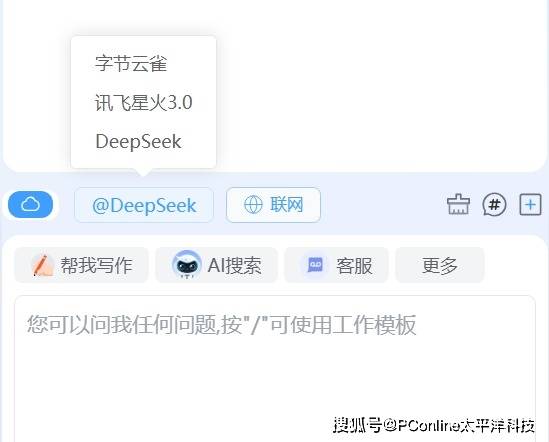Toggle the 联网 web access option
The width and height of the screenshot is (549, 442).
coord(273,205)
